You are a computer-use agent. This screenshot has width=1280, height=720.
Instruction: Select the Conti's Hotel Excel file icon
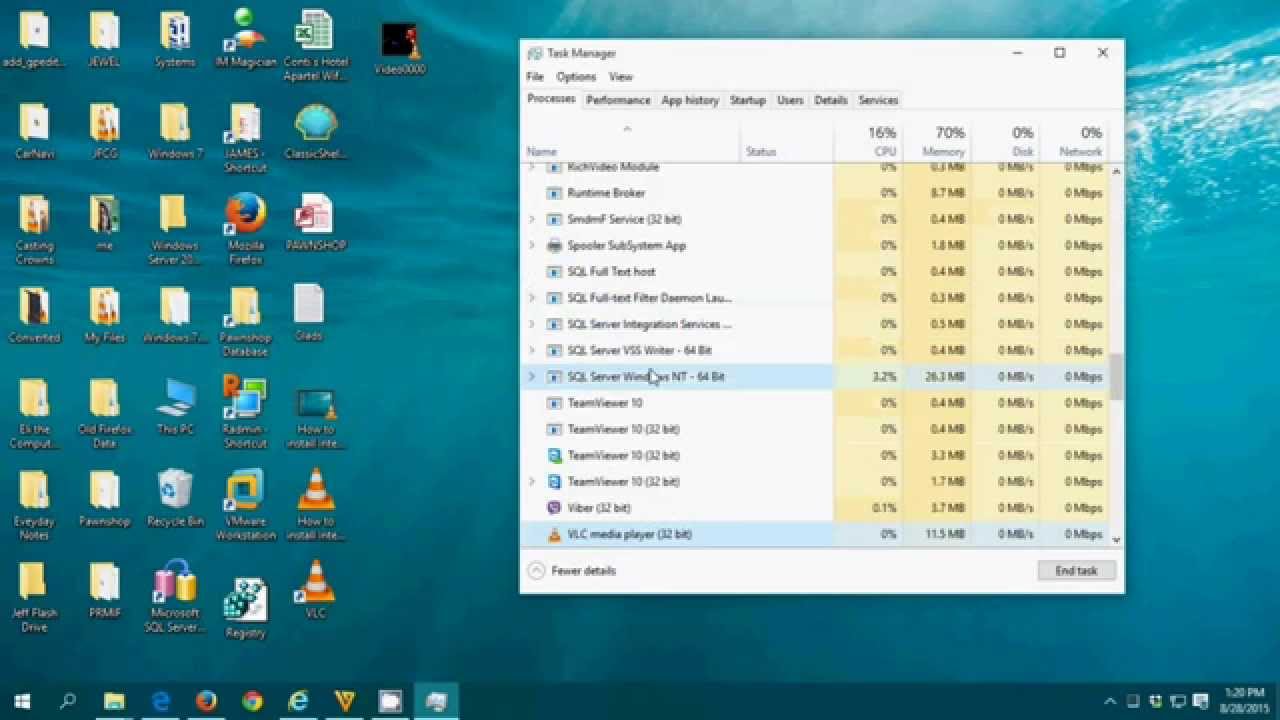[x=315, y=46]
